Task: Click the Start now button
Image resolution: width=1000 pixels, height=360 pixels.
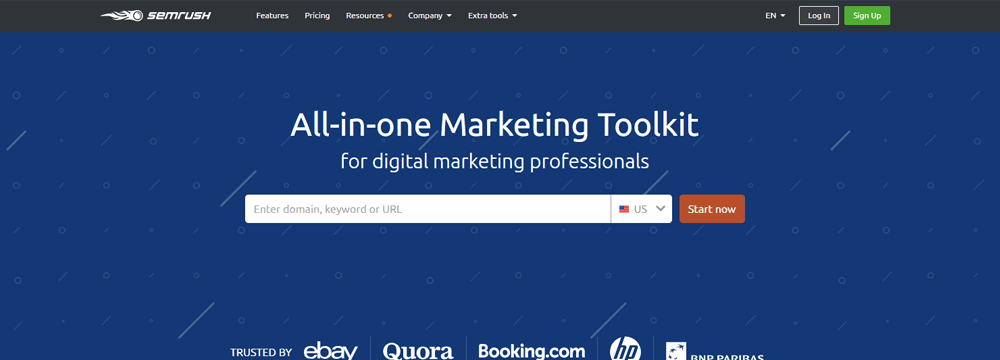Action: [x=712, y=209]
